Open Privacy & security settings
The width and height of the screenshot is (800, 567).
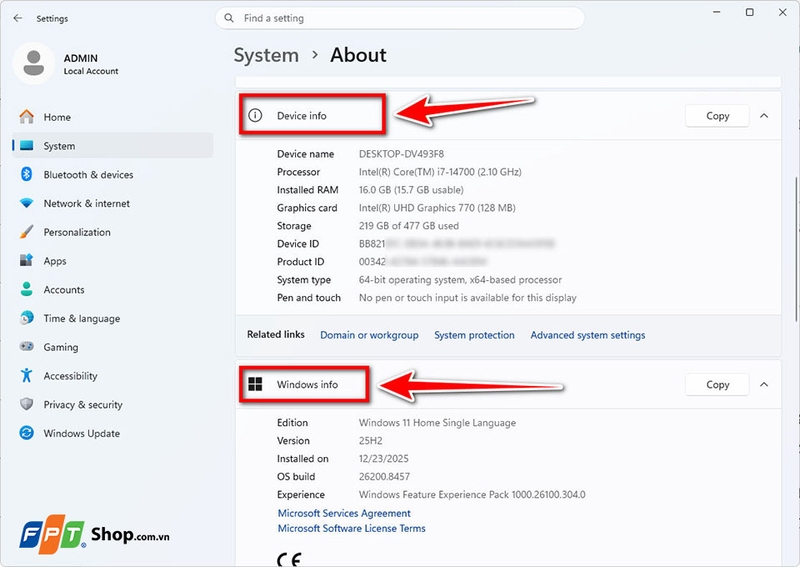click(x=112, y=404)
